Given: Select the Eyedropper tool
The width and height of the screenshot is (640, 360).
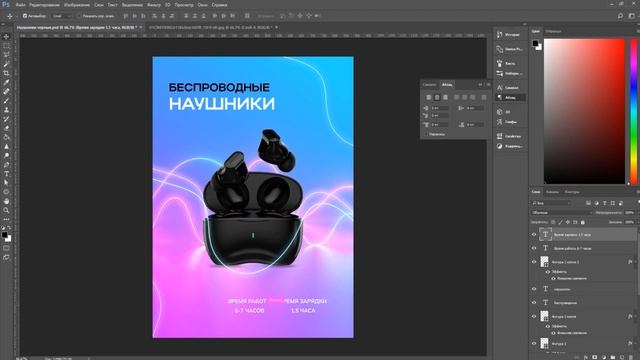Looking at the screenshot, I should click(x=6, y=82).
